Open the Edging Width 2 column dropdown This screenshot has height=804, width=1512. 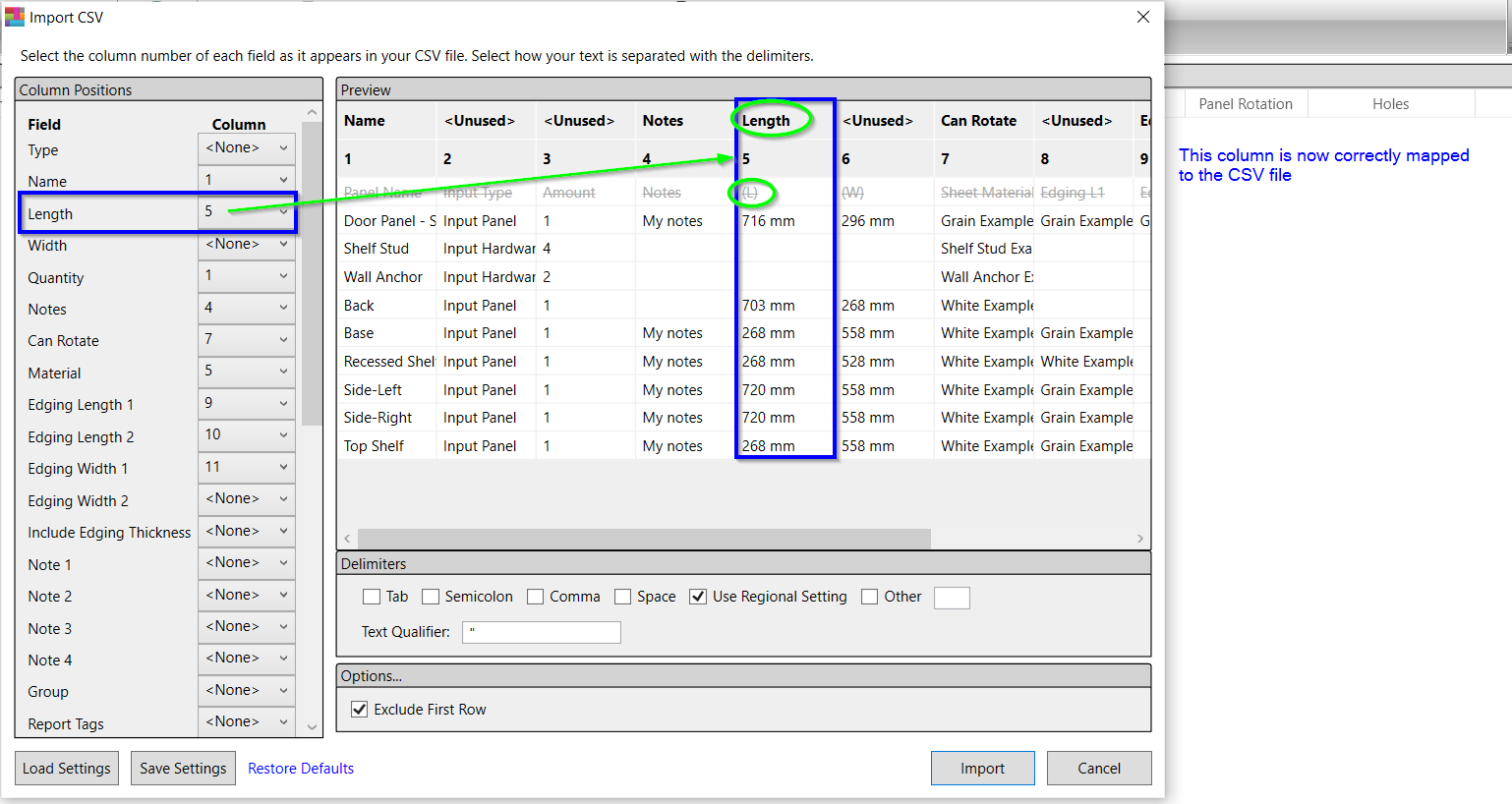click(x=247, y=499)
